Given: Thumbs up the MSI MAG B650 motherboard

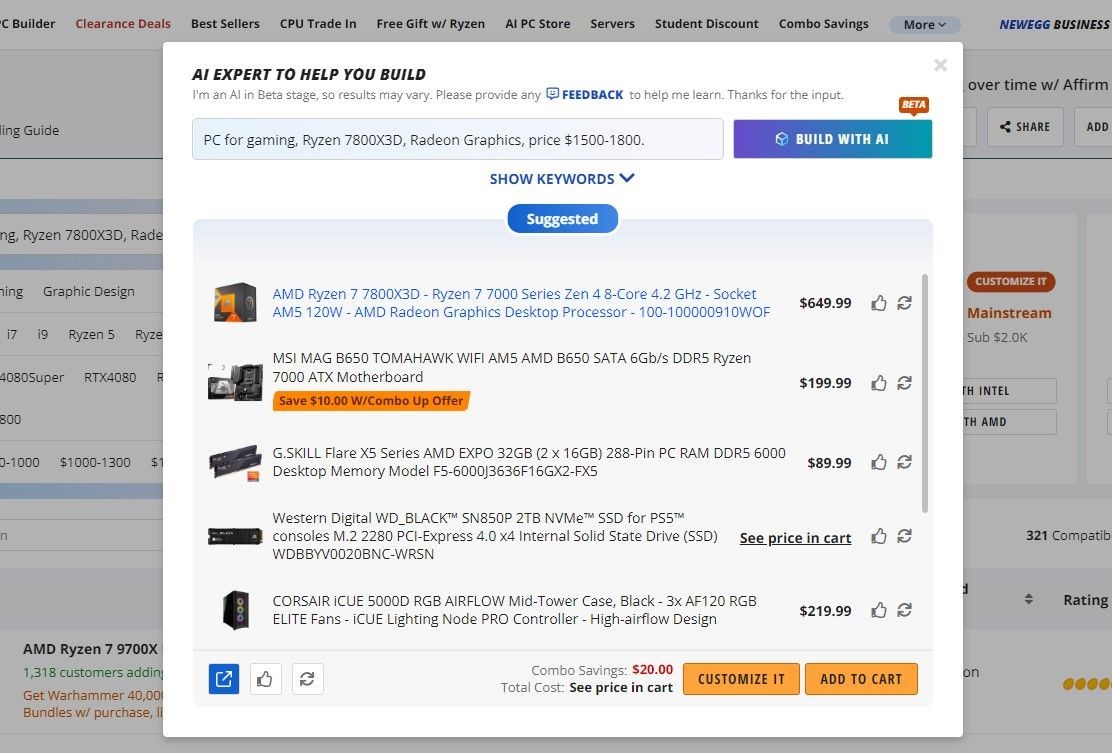Looking at the screenshot, I should point(879,384).
